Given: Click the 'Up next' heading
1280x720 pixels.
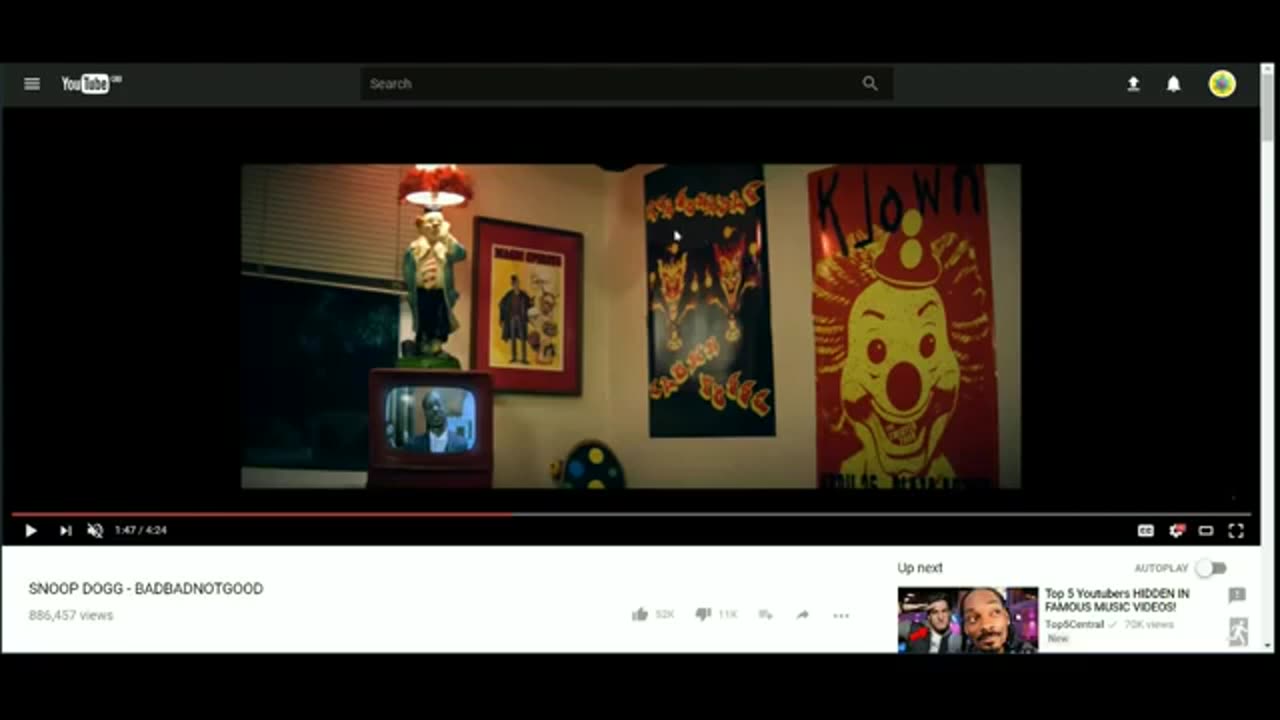Looking at the screenshot, I should 920,568.
